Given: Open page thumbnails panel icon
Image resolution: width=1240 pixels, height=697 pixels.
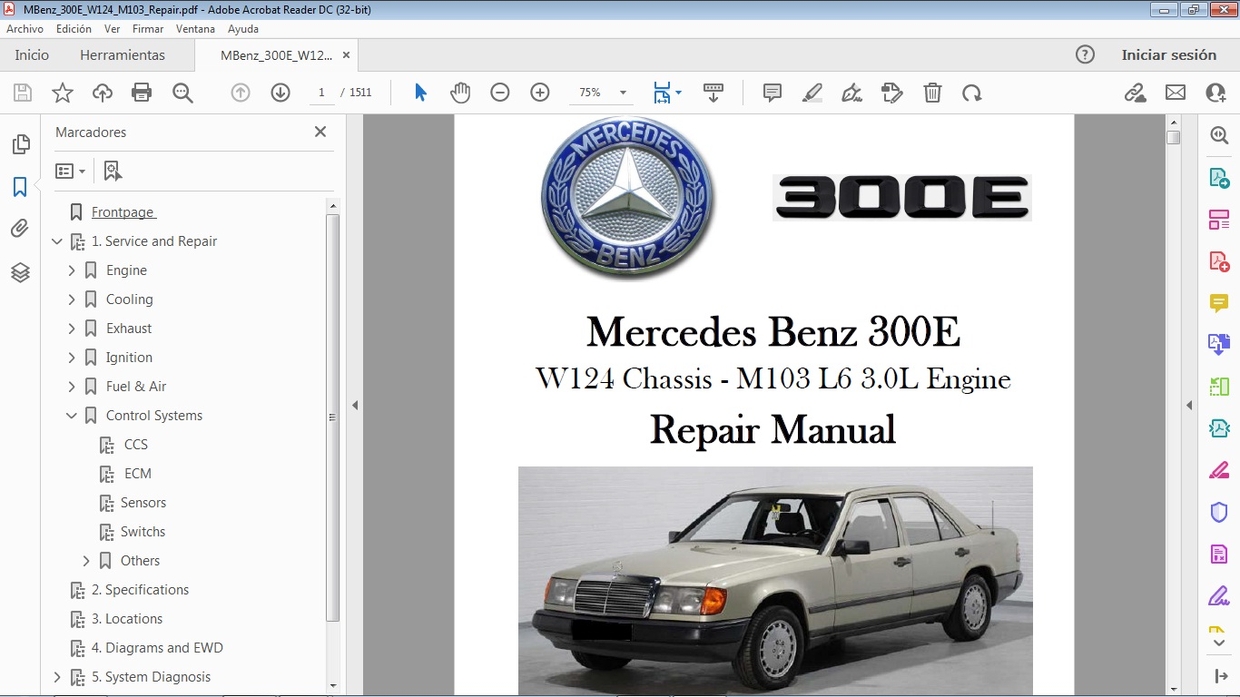Looking at the screenshot, I should 20,145.
